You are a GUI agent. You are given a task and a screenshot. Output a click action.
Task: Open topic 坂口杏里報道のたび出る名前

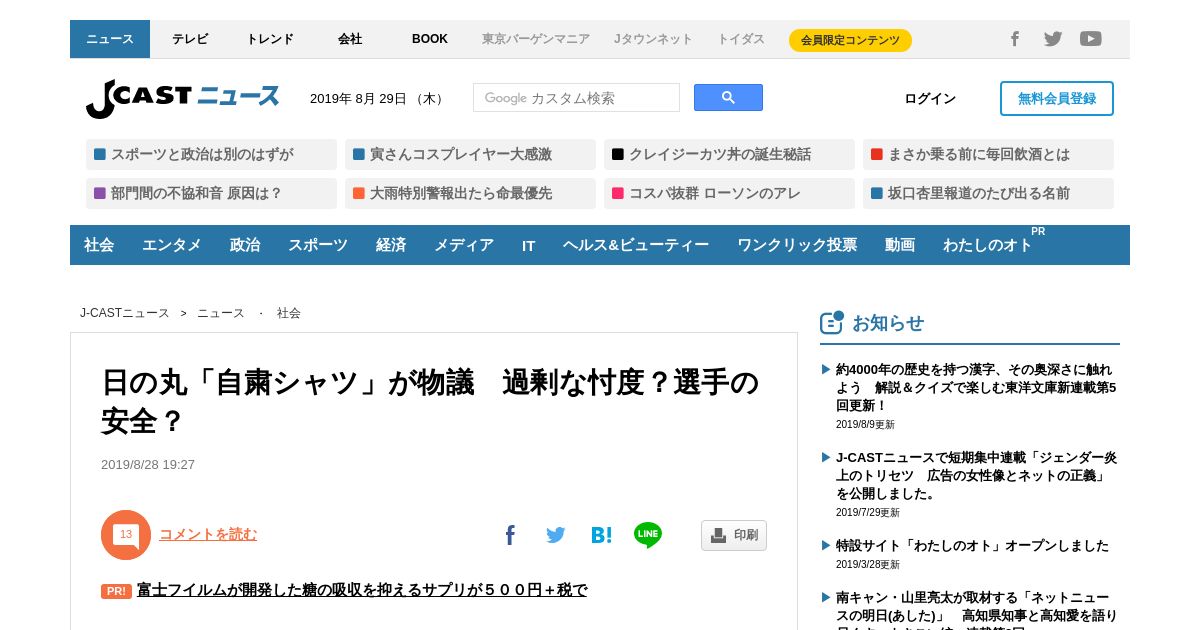click(988, 193)
